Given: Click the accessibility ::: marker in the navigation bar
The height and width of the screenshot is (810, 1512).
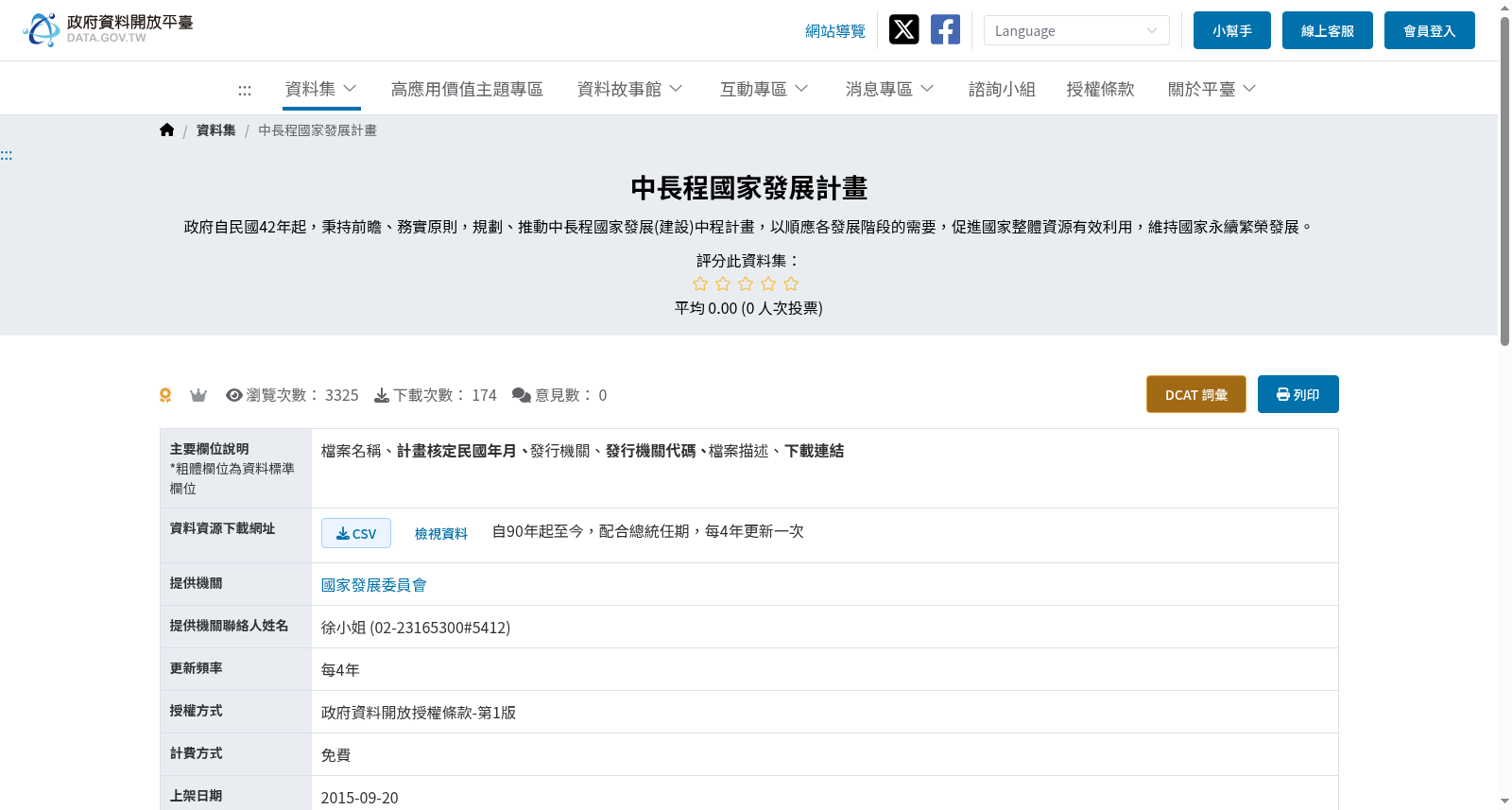Looking at the screenshot, I should click(x=245, y=90).
